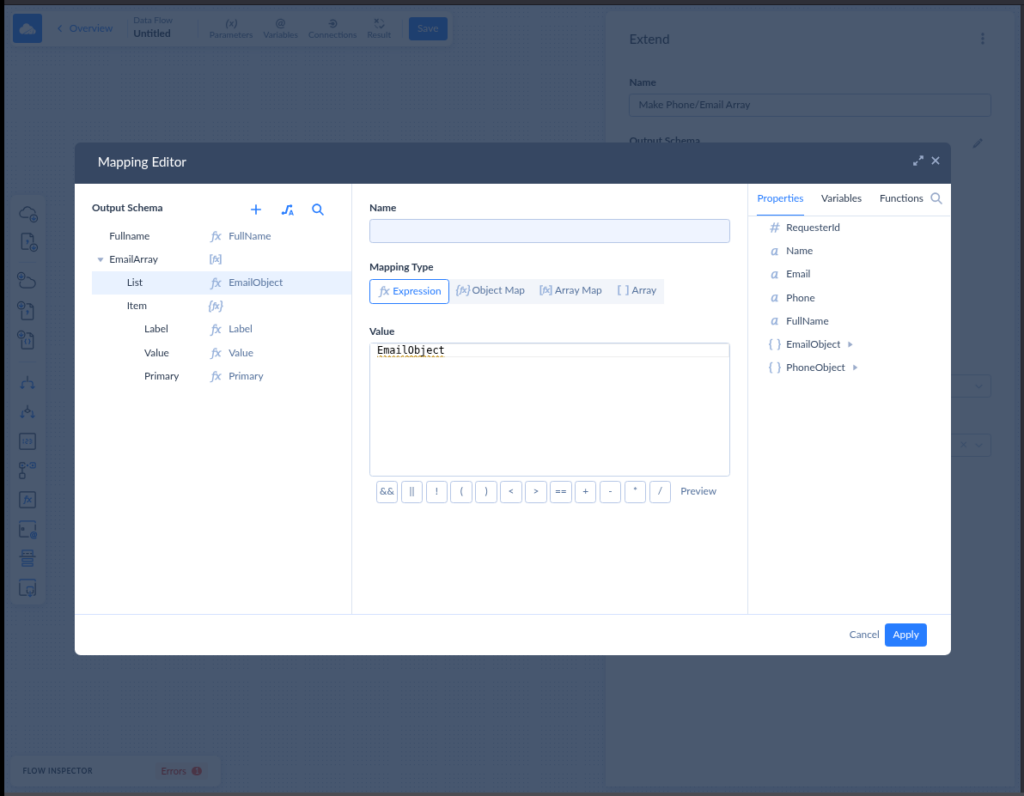Viewport: 1024px width, 796px height.
Task: Search the Output Schema
Action: (x=317, y=210)
